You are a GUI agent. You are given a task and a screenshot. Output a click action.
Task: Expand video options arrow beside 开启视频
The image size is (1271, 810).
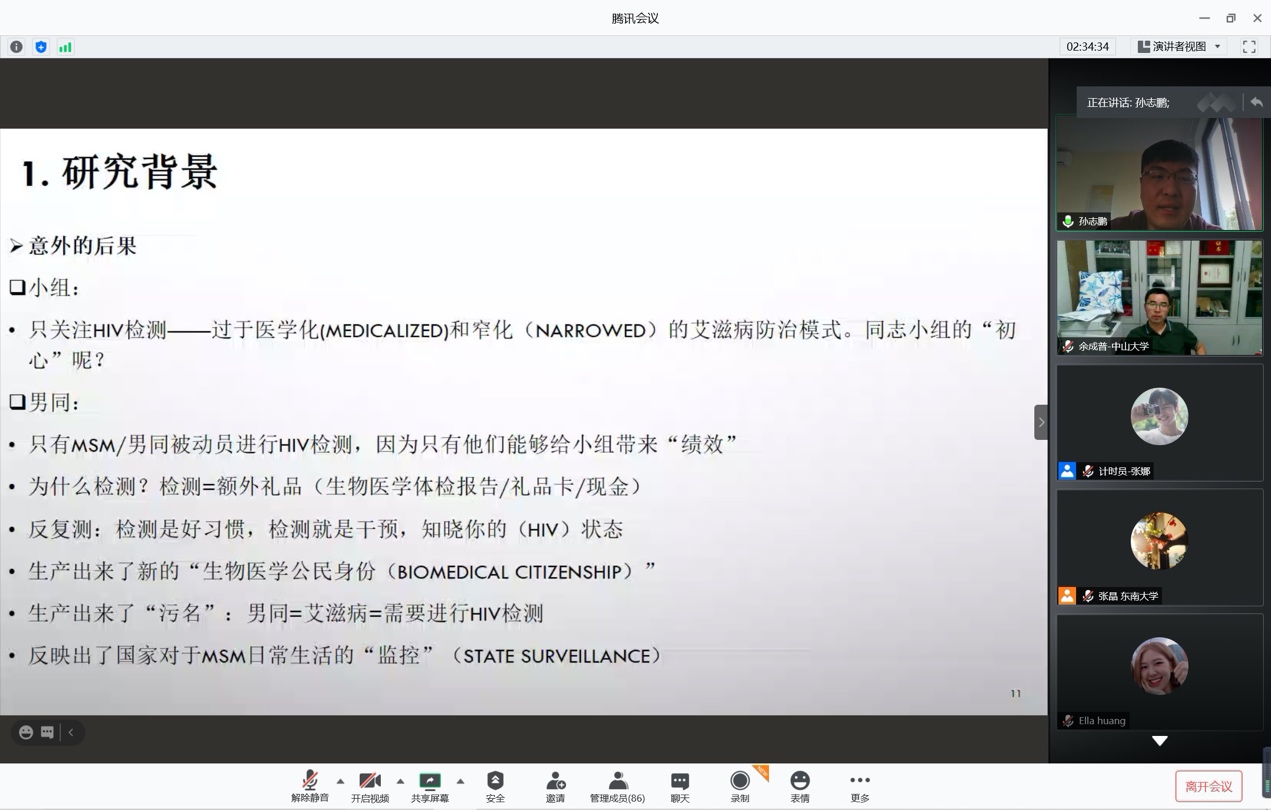coord(401,781)
